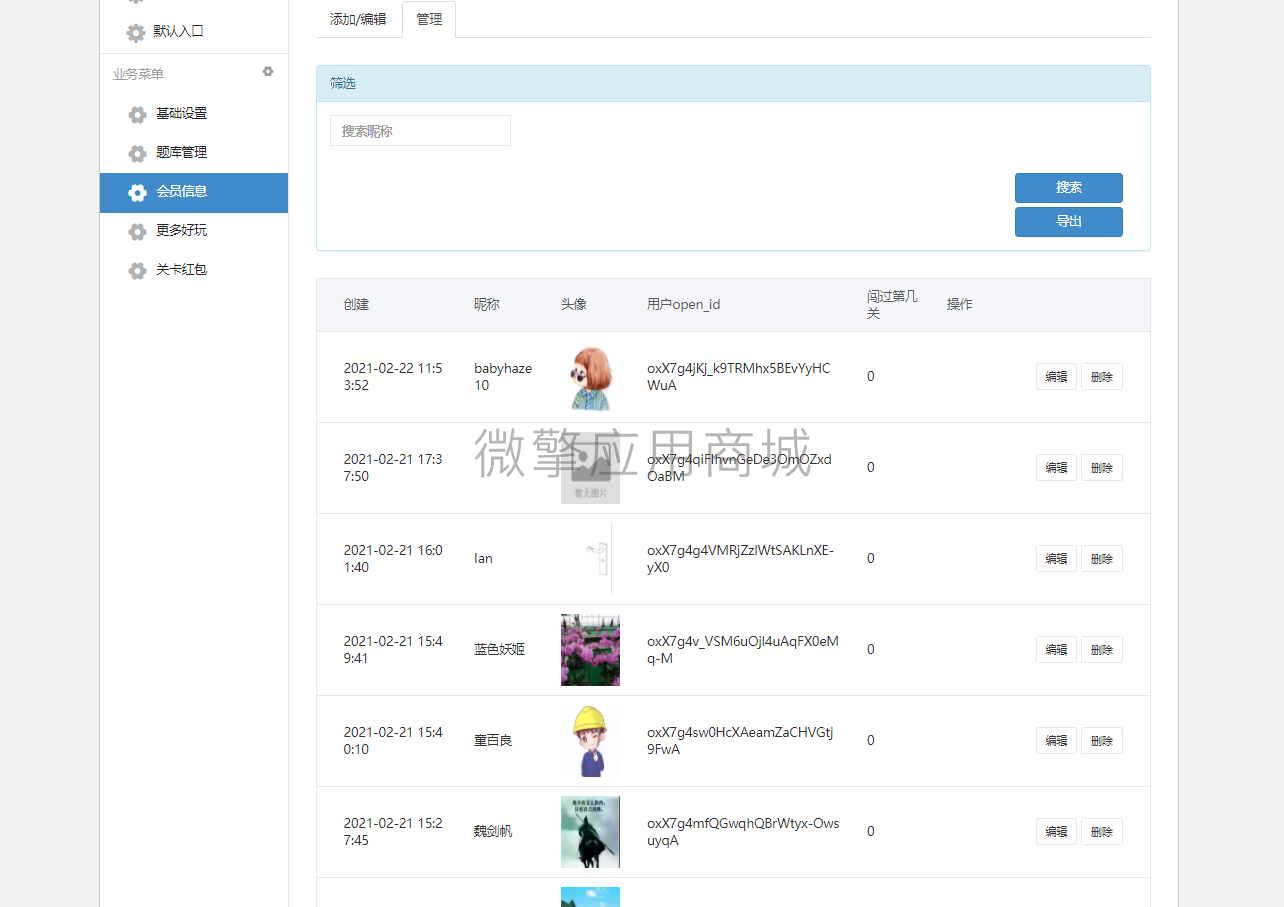The width and height of the screenshot is (1284, 907).
Task: Switch to the 管理 tab
Action: pyautogui.click(x=429, y=19)
